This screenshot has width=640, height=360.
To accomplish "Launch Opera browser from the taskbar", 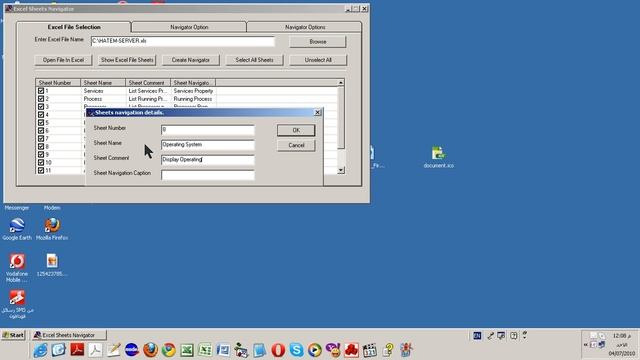I will [x=278, y=350].
